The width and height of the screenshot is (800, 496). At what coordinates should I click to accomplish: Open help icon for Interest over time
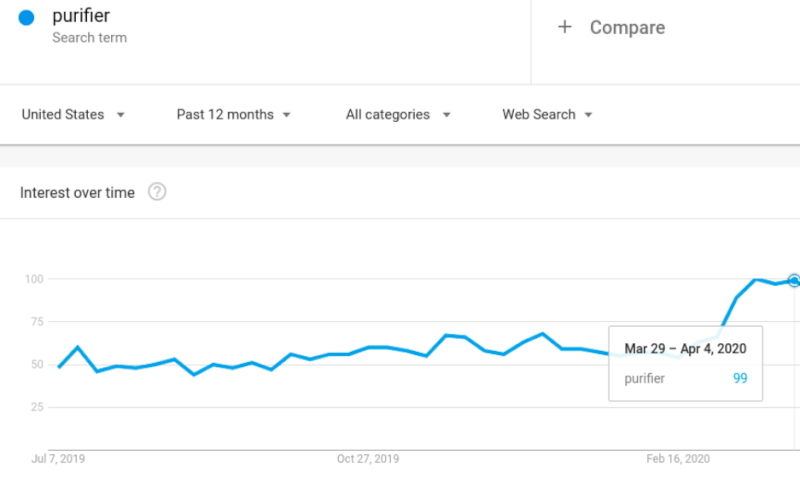coord(157,192)
